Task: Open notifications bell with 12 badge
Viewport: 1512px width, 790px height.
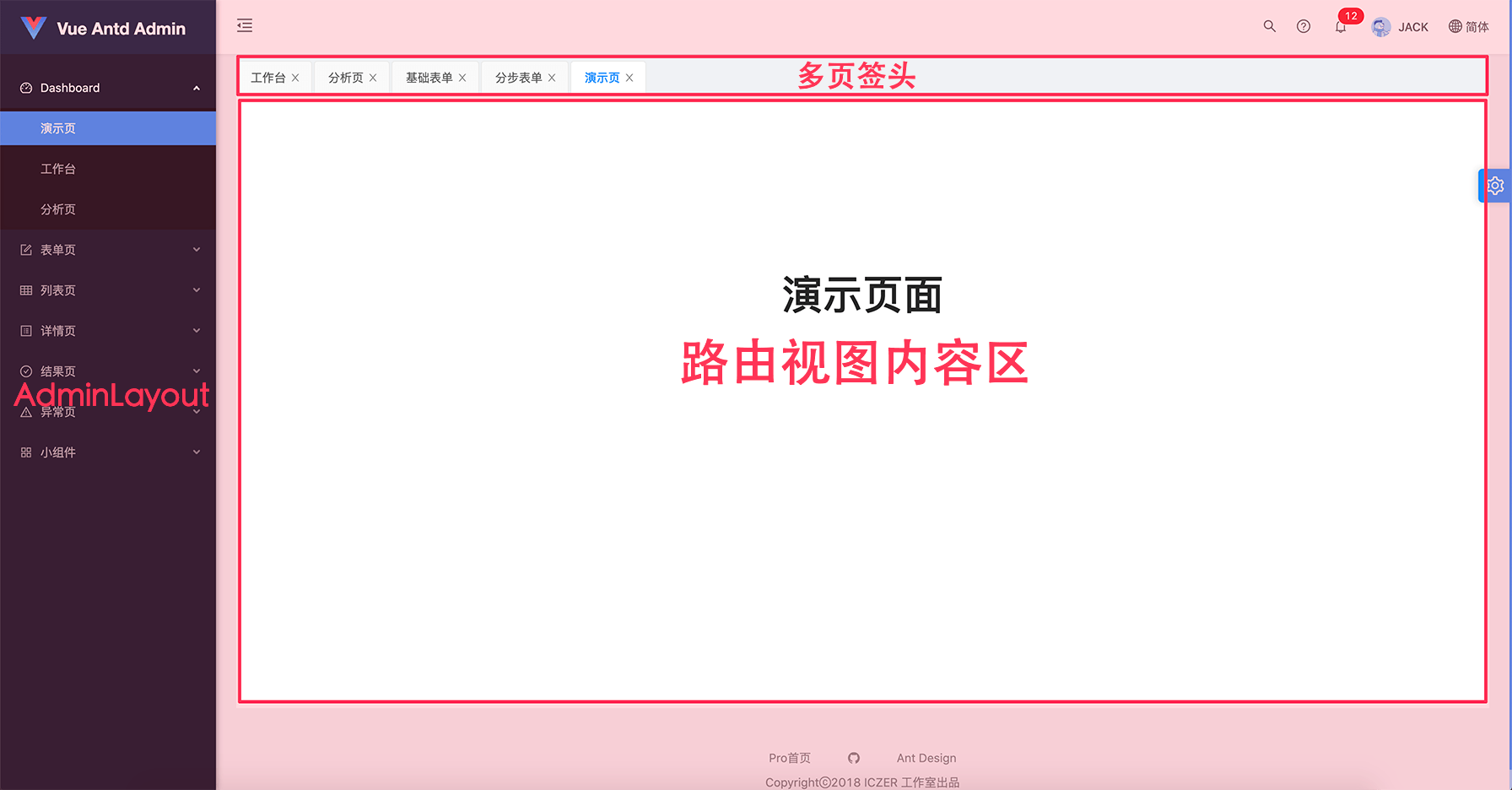Action: 1341,26
